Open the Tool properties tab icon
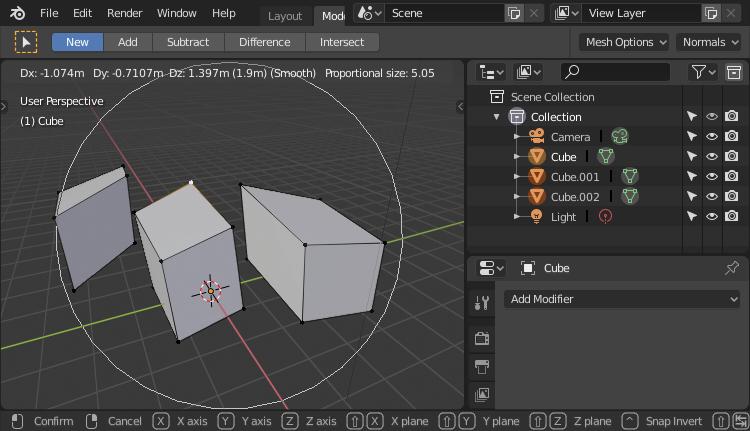Screen dimensions: 750x431 click(x=482, y=302)
